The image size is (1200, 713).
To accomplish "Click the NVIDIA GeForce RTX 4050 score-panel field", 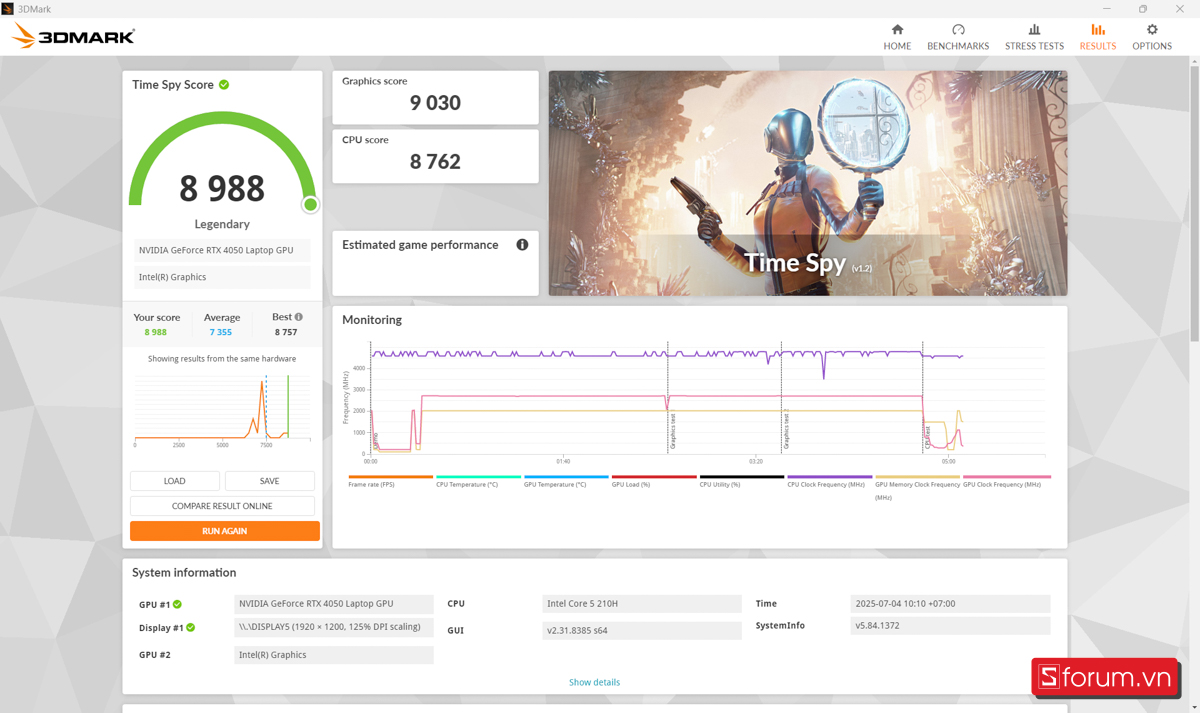I will click(222, 250).
